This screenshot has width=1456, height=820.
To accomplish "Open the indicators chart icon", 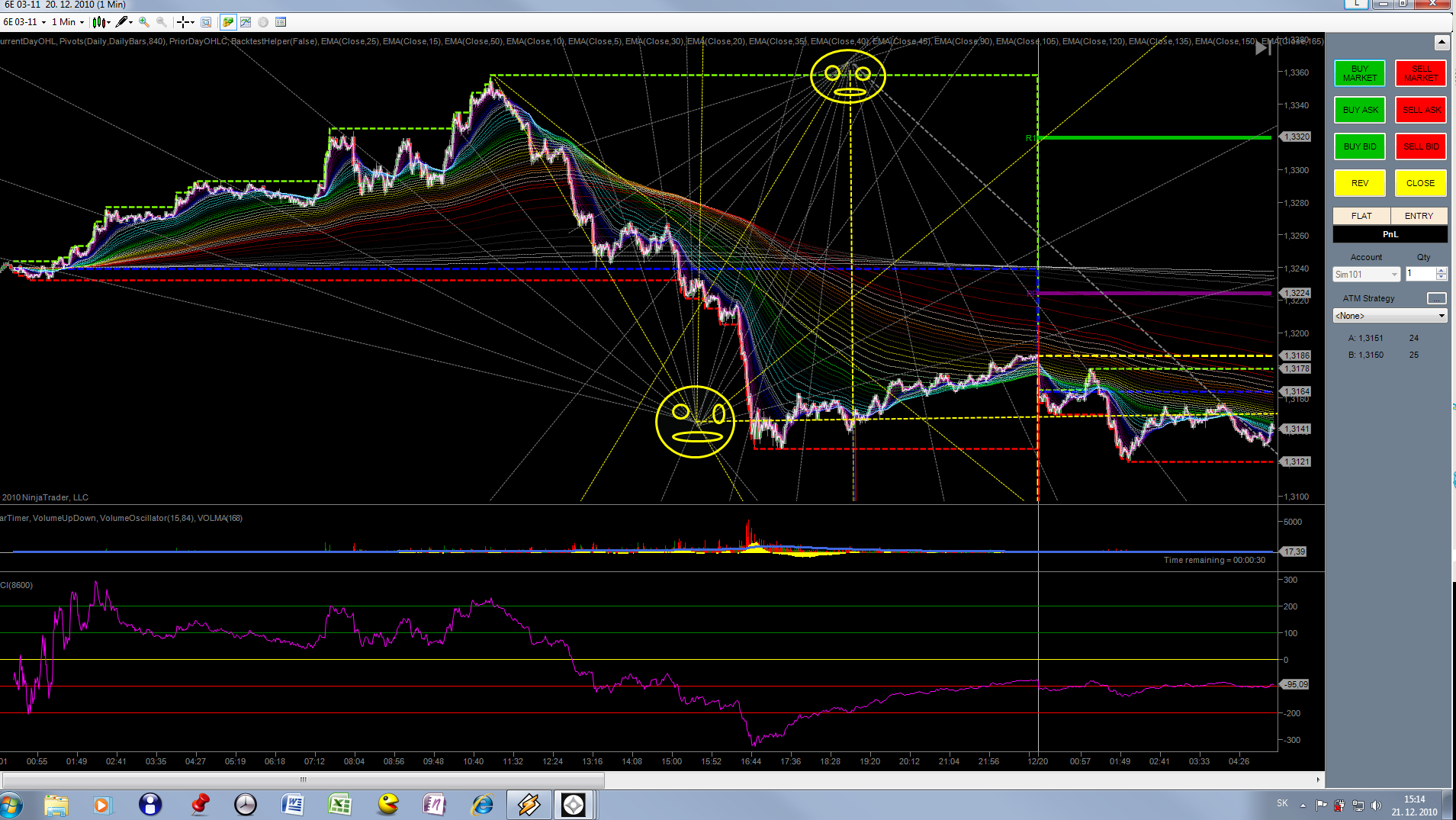I will 246,22.
